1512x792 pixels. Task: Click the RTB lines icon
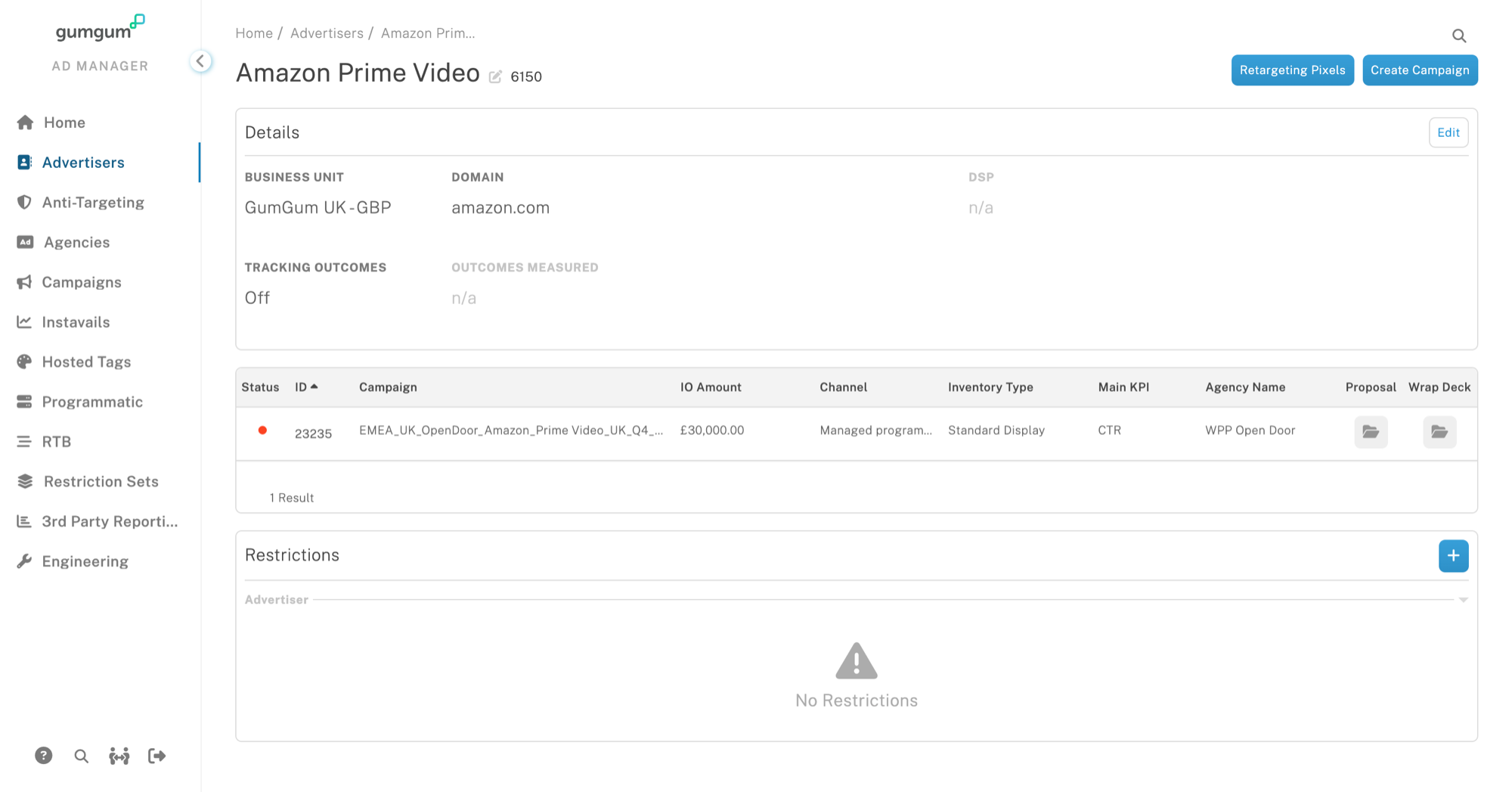24,442
